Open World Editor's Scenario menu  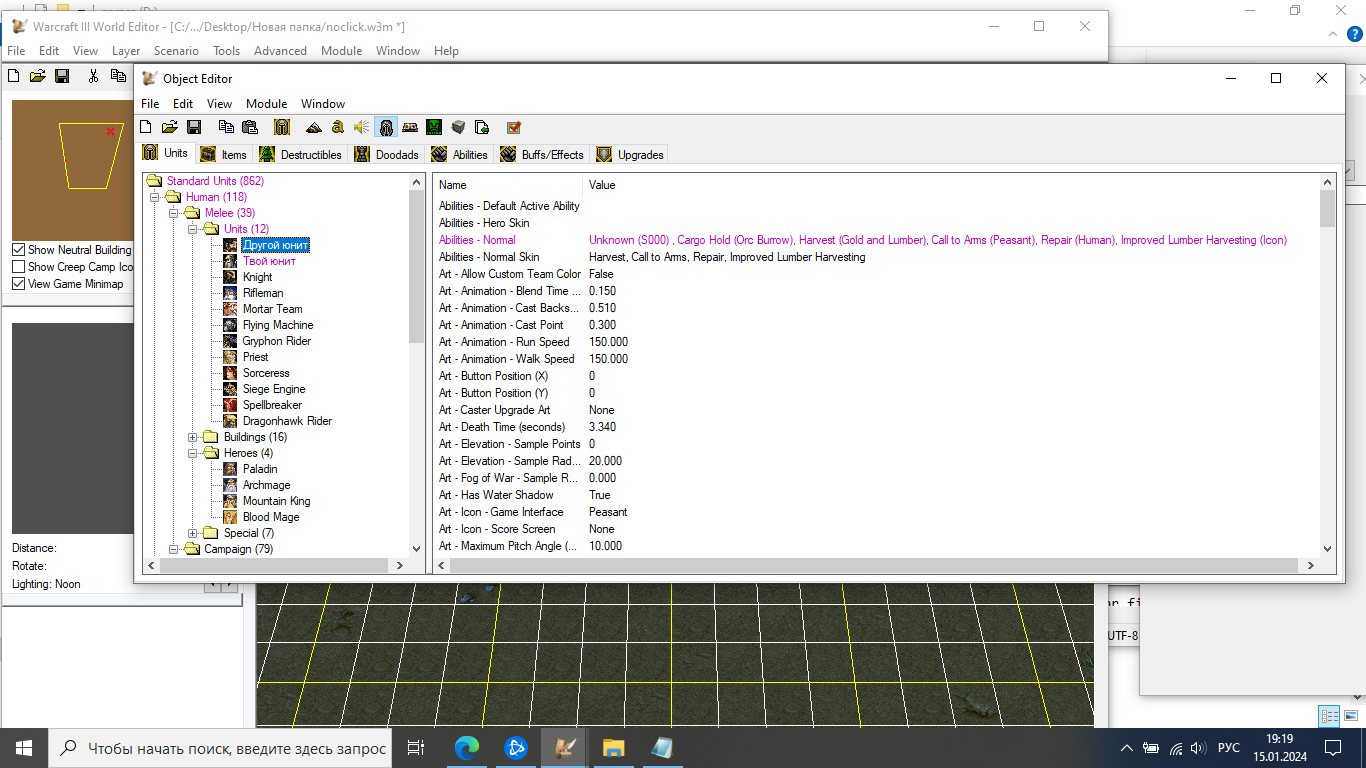176,51
